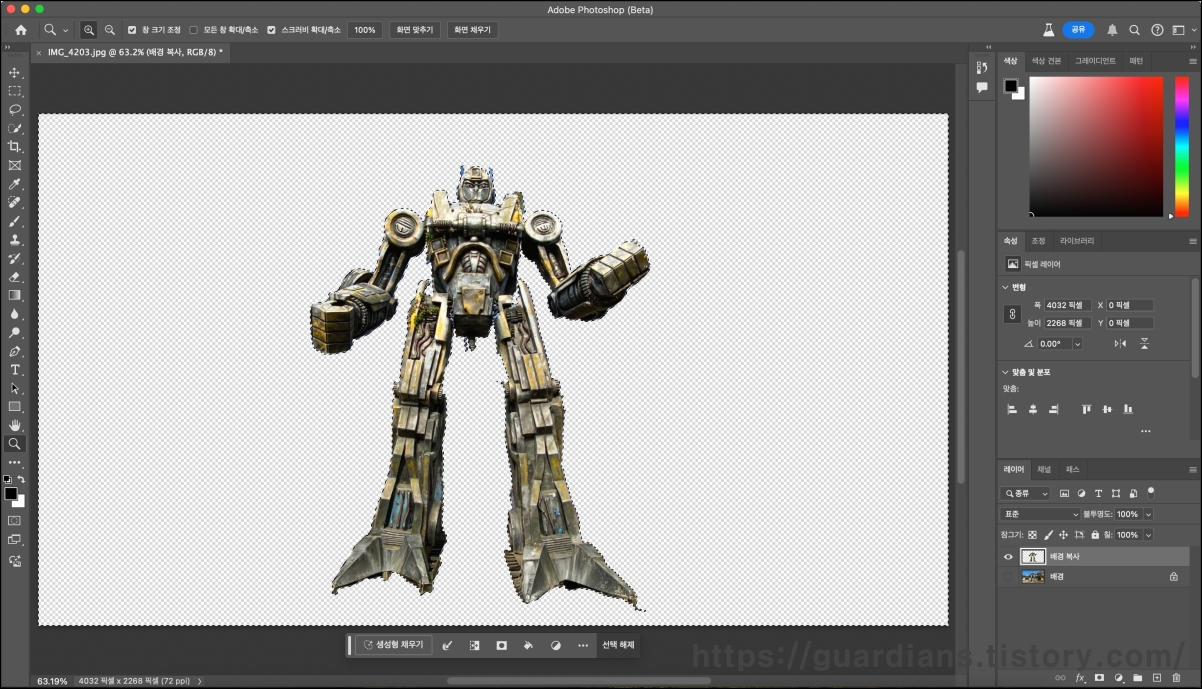Create mask from selection in contextual taskbar
The image size is (1202, 689).
click(x=502, y=646)
